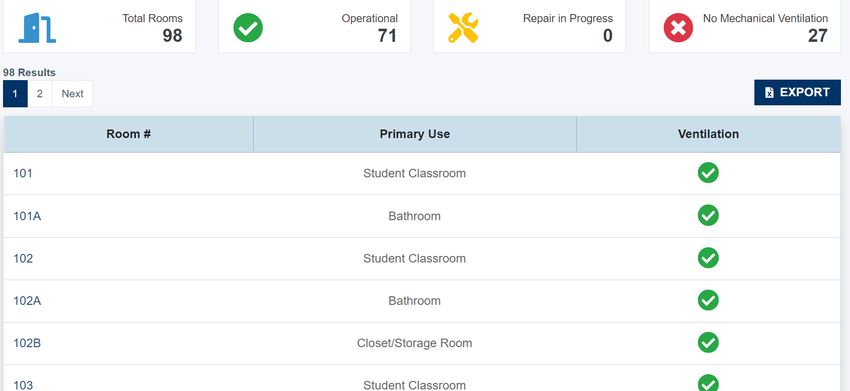Click the yellow wrench Repair in Progress icon
The image size is (850, 391).
tap(463, 28)
